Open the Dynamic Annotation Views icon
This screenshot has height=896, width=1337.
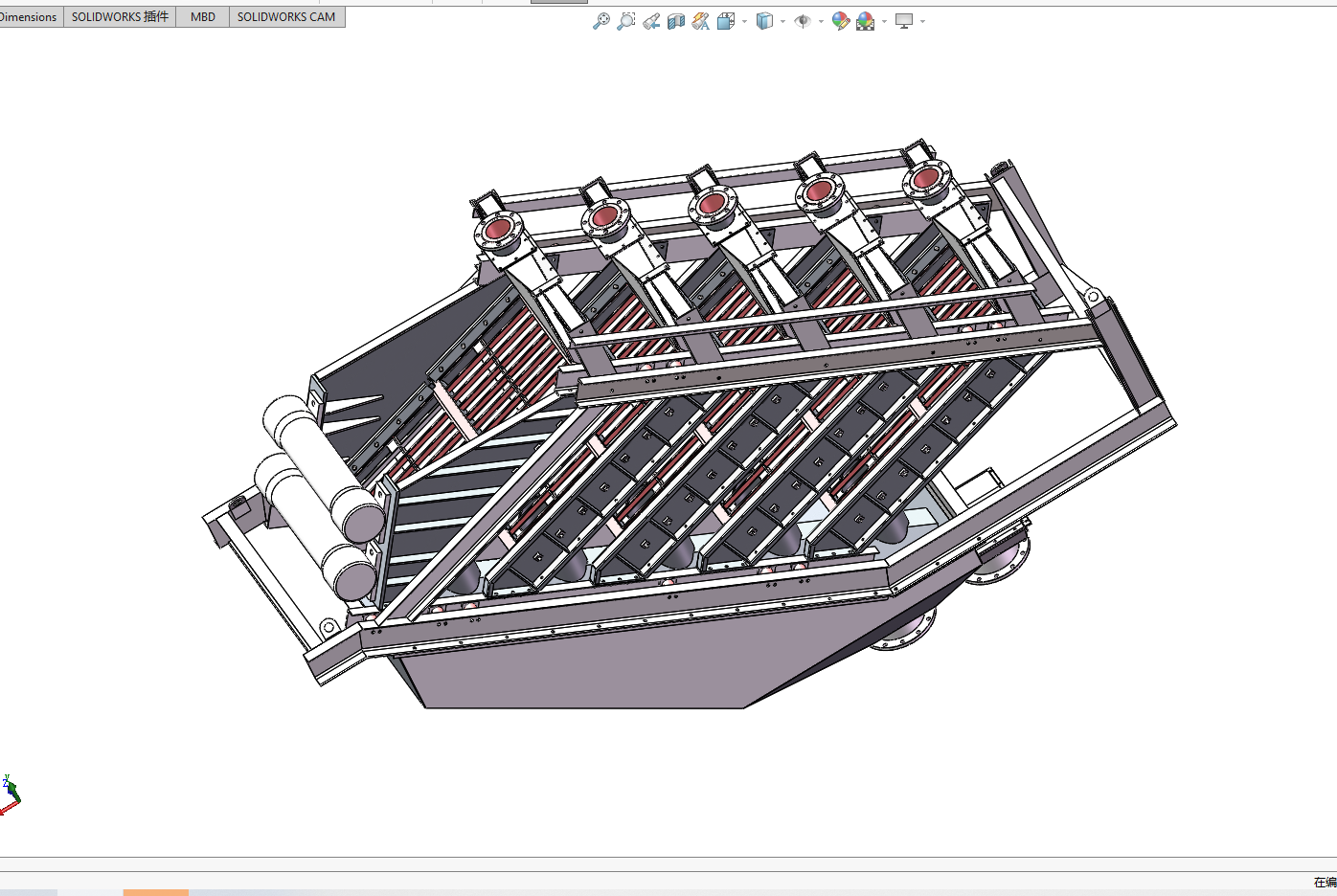[x=701, y=21]
